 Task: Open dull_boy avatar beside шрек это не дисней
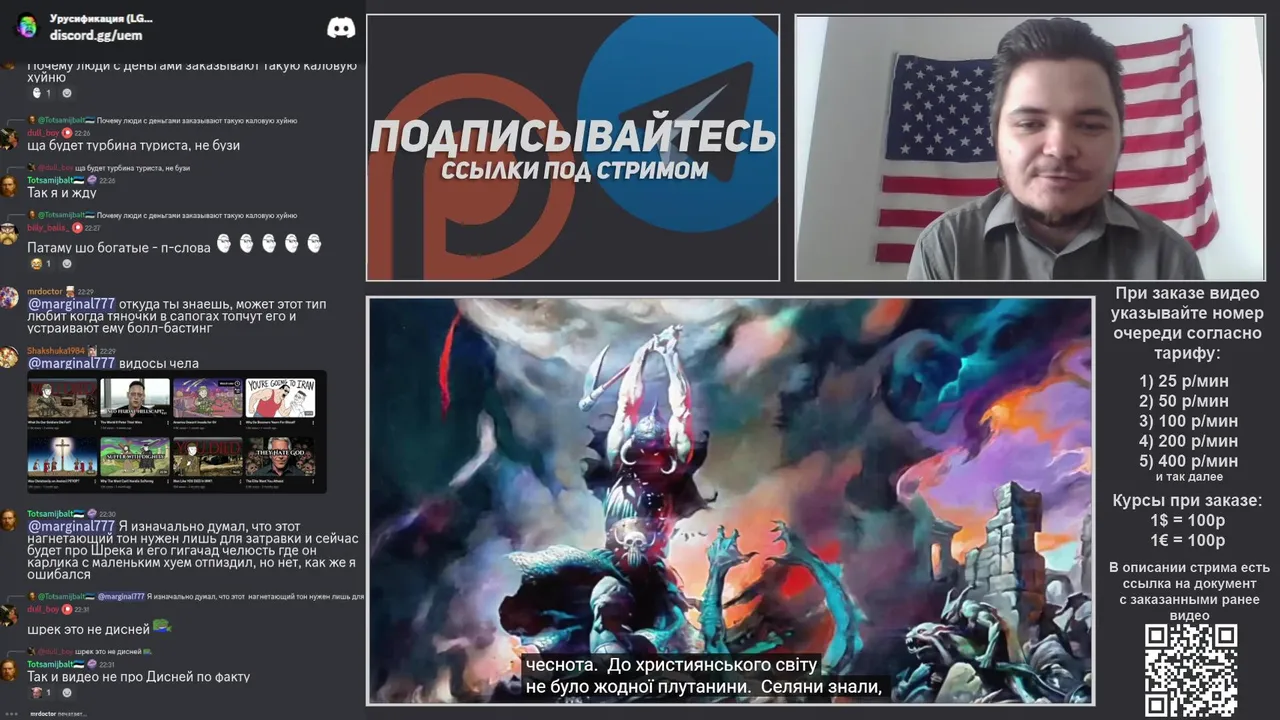(x=9, y=616)
